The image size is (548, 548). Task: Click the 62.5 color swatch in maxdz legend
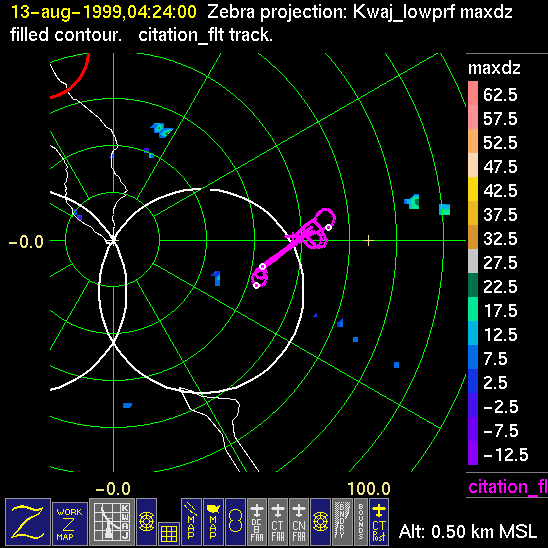pos(473,93)
